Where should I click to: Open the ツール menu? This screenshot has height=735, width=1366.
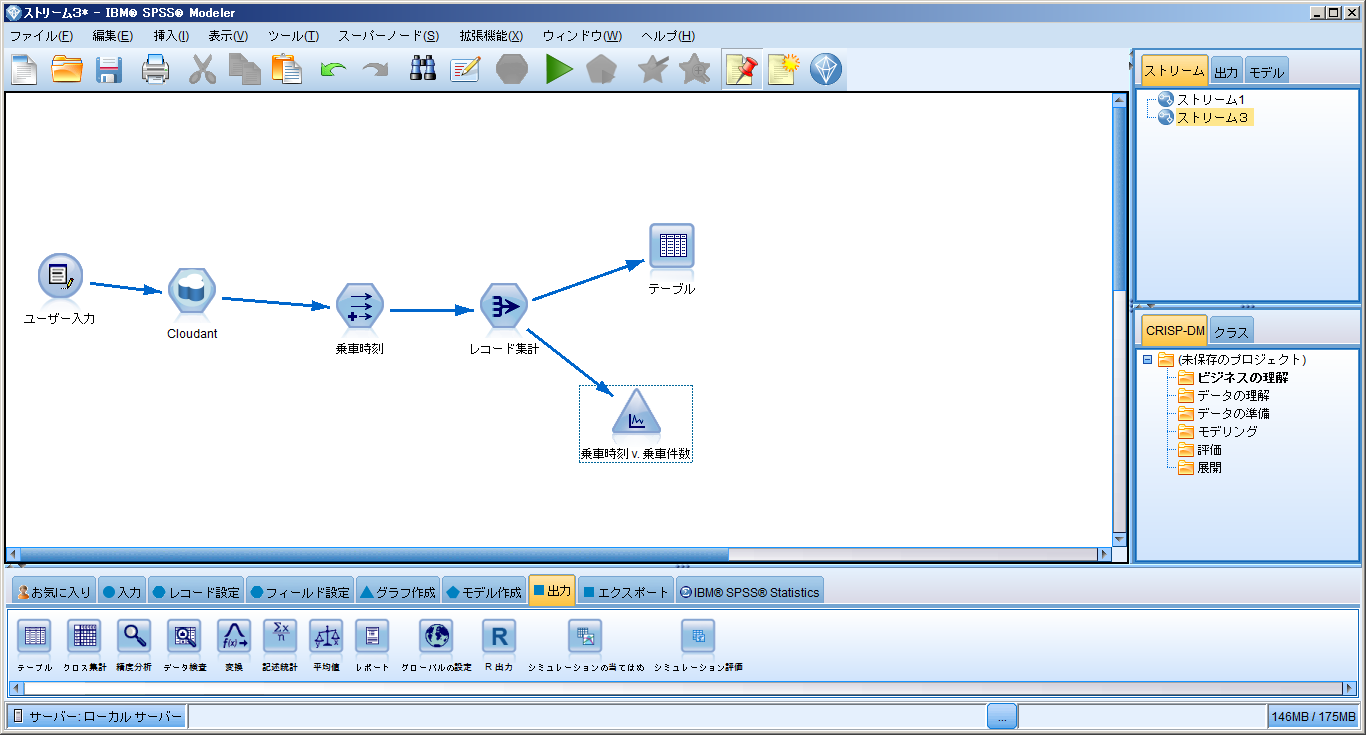(x=293, y=36)
